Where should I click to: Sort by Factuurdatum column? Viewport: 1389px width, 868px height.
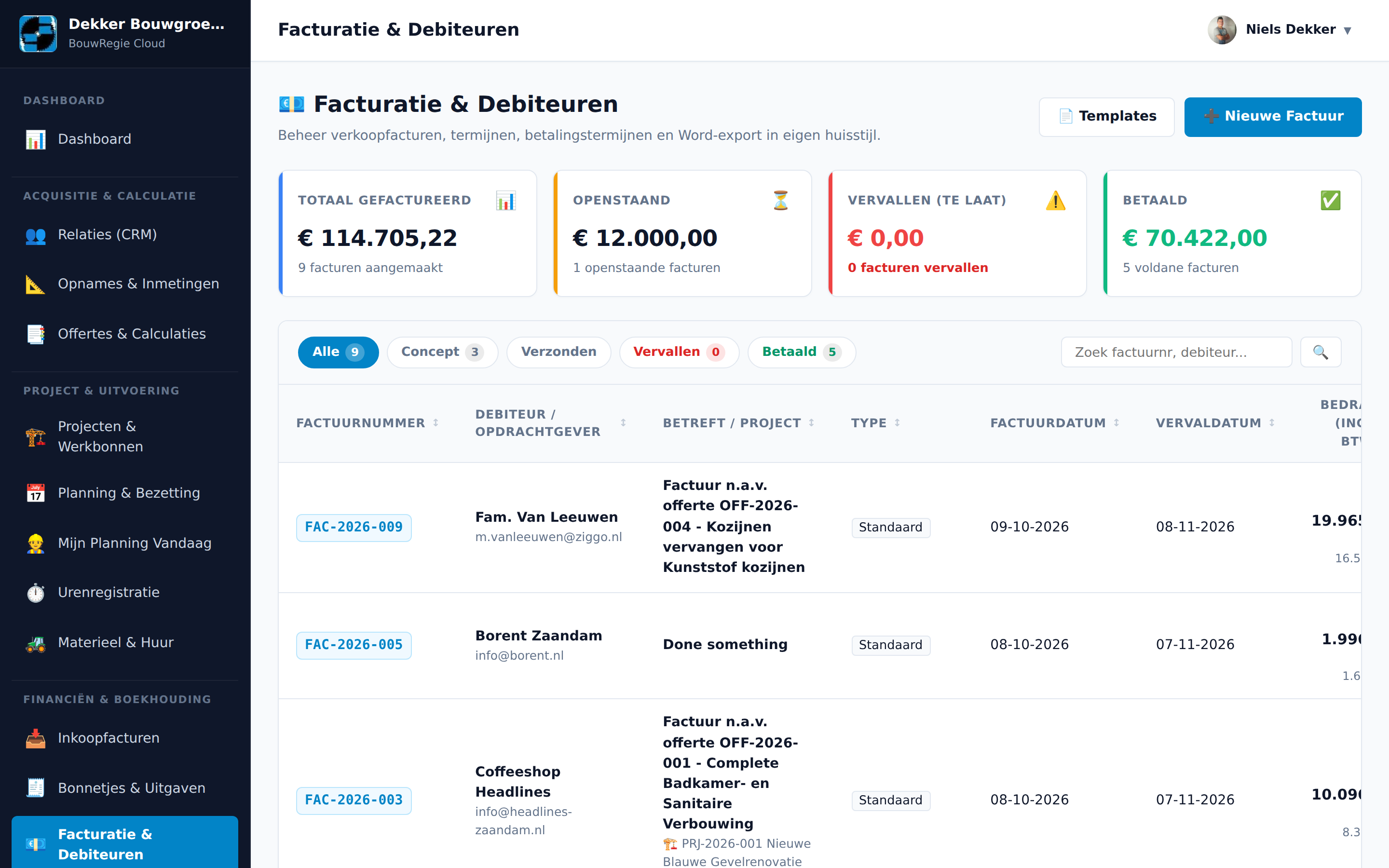click(x=1054, y=423)
